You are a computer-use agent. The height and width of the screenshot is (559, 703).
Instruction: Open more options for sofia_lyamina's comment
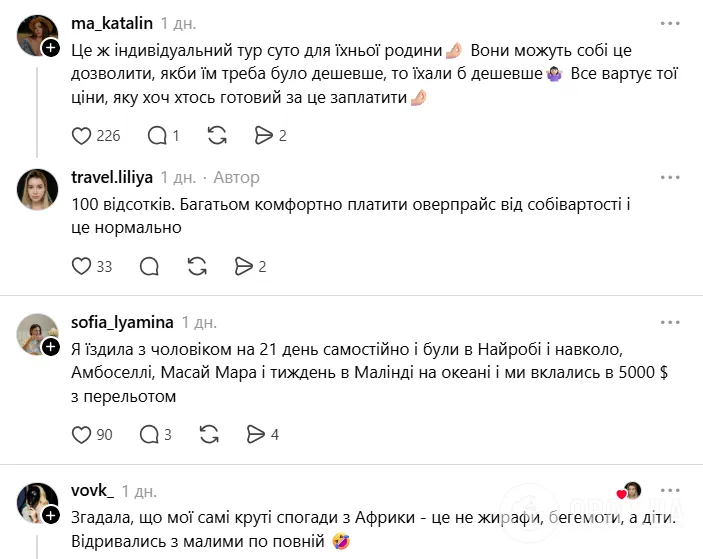tap(669, 322)
